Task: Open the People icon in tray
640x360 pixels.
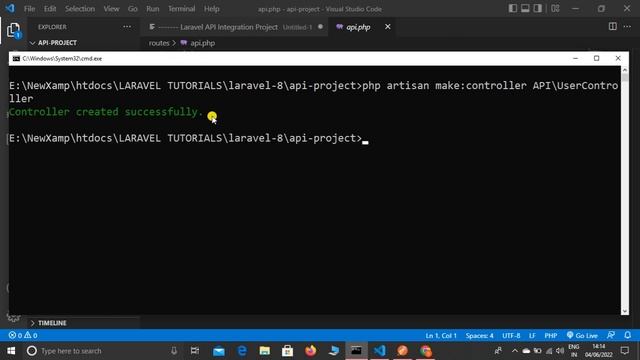Action: coord(498,351)
